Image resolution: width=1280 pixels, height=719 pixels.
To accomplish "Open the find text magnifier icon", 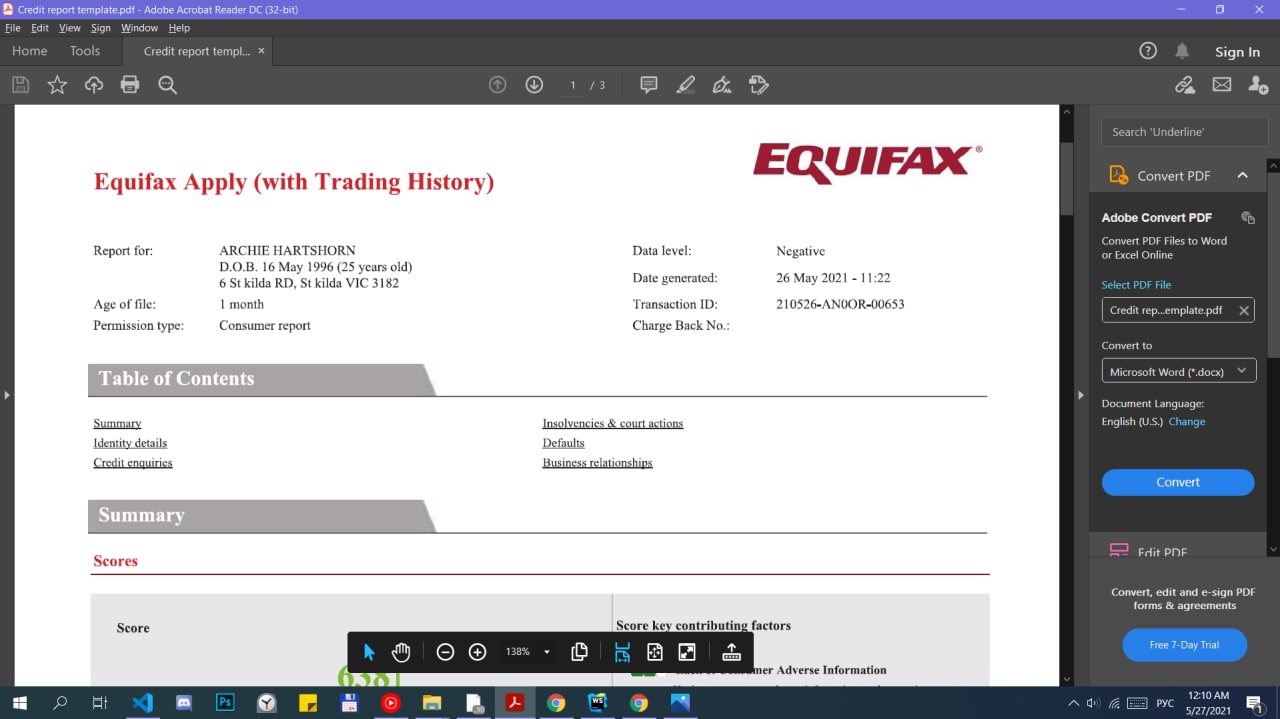I will tap(167, 85).
